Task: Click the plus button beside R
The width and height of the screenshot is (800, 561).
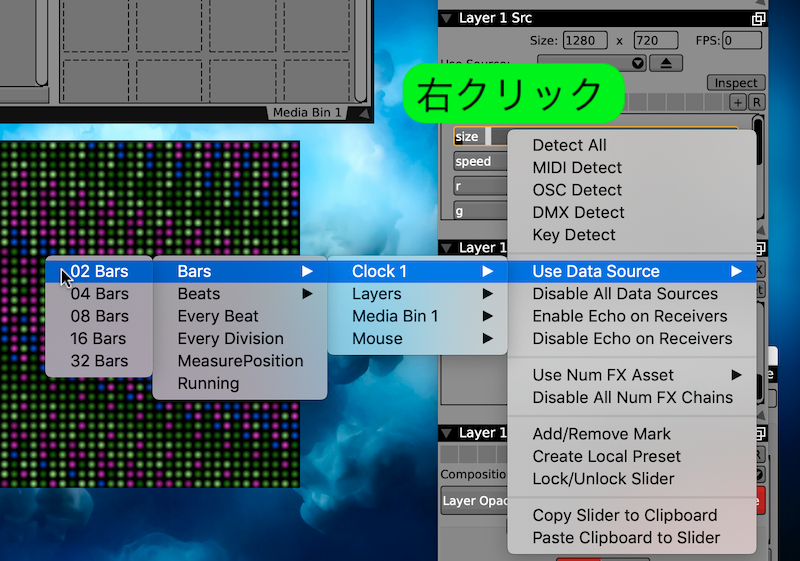Action: 738,102
